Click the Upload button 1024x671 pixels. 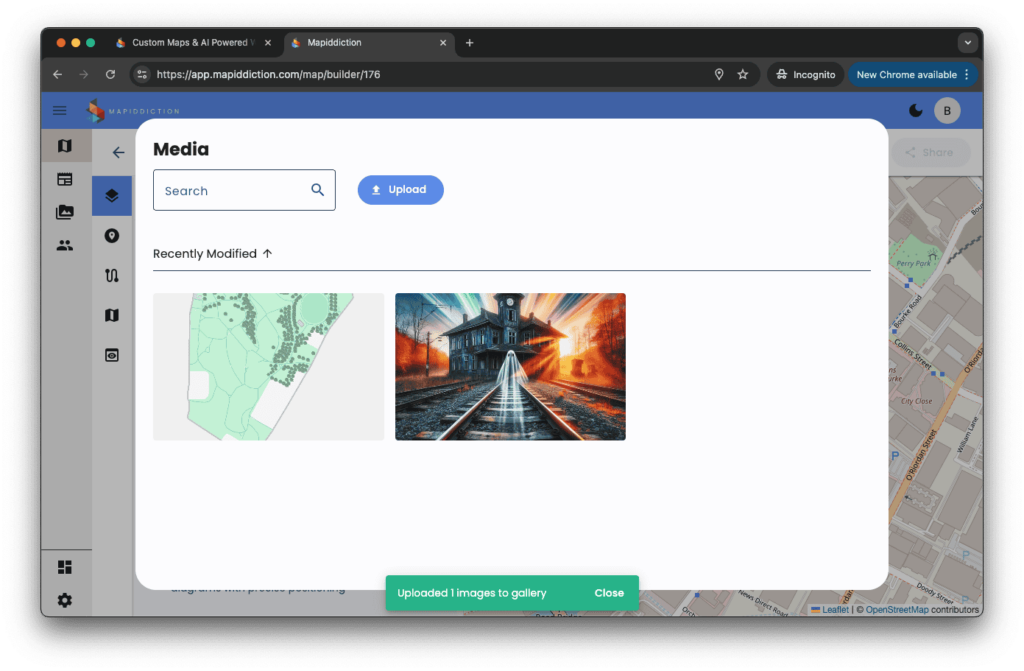[x=400, y=190]
